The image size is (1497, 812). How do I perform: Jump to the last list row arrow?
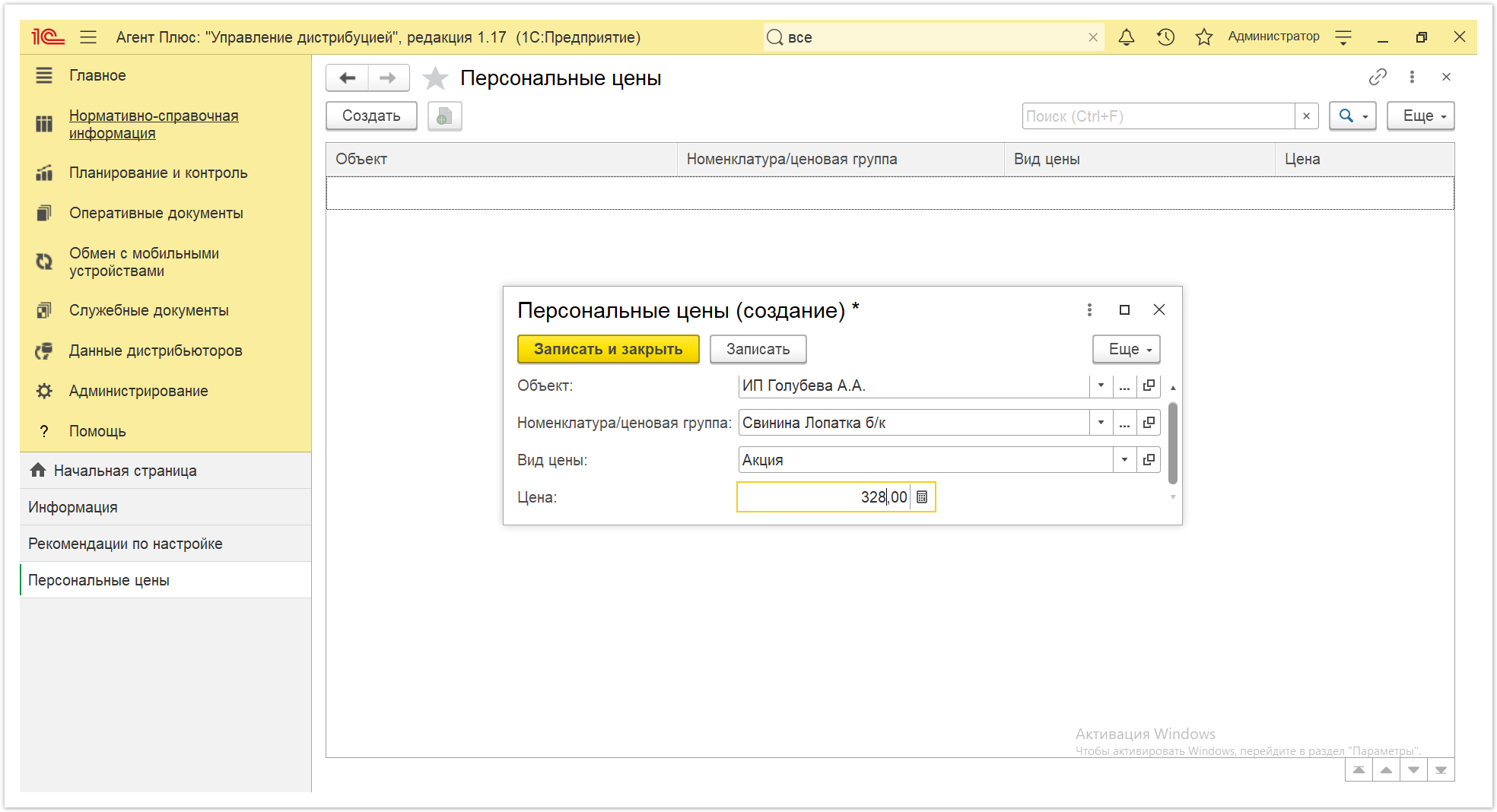pos(1441,769)
